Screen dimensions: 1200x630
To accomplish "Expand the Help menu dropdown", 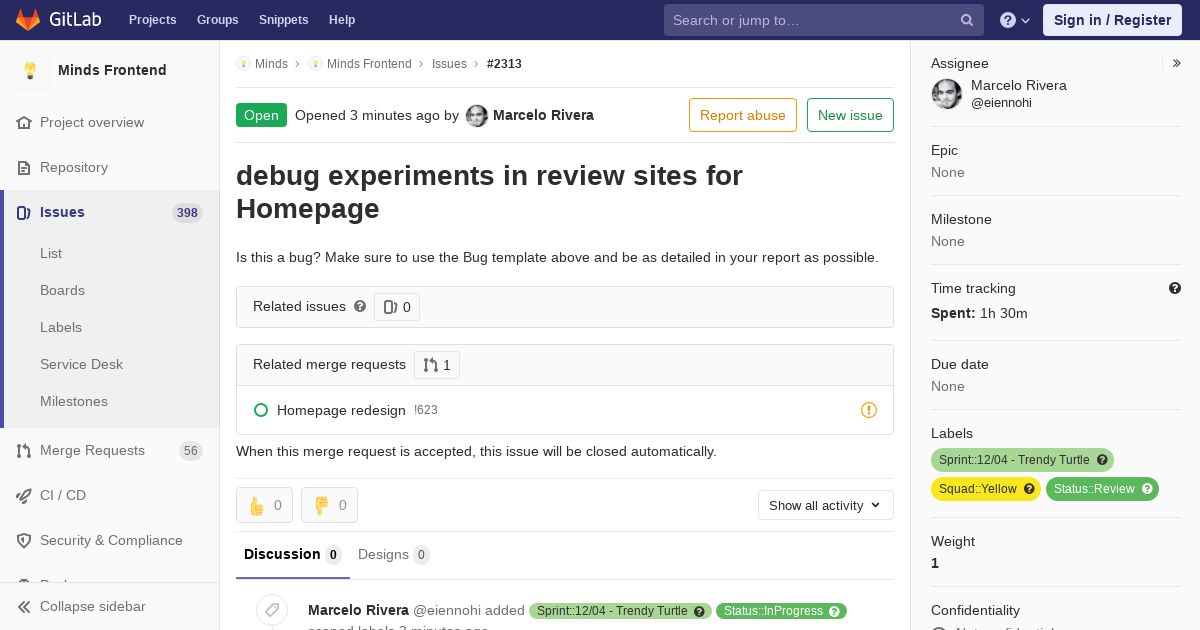I will pos(1015,20).
